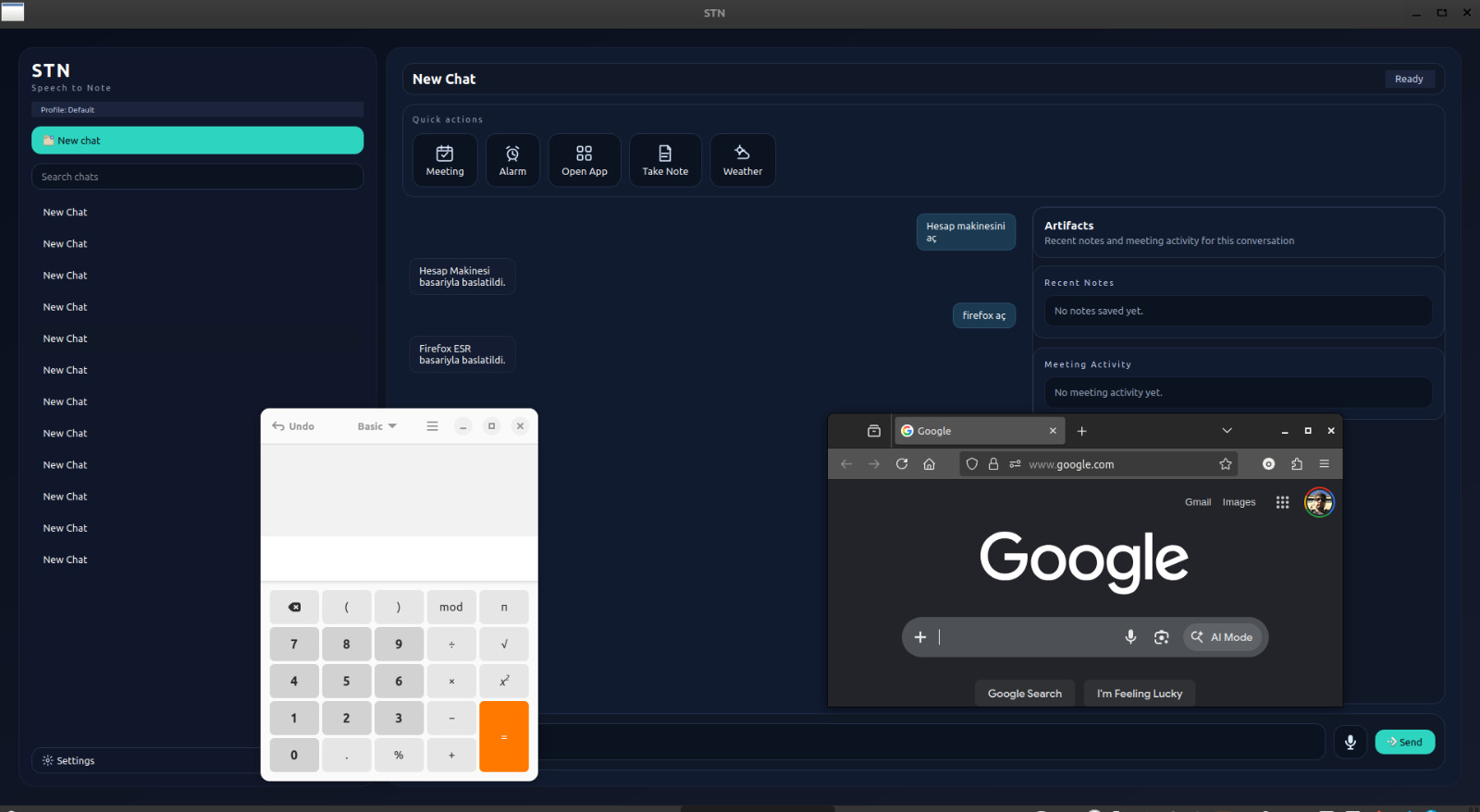Open the Meeting quick action

[445, 160]
